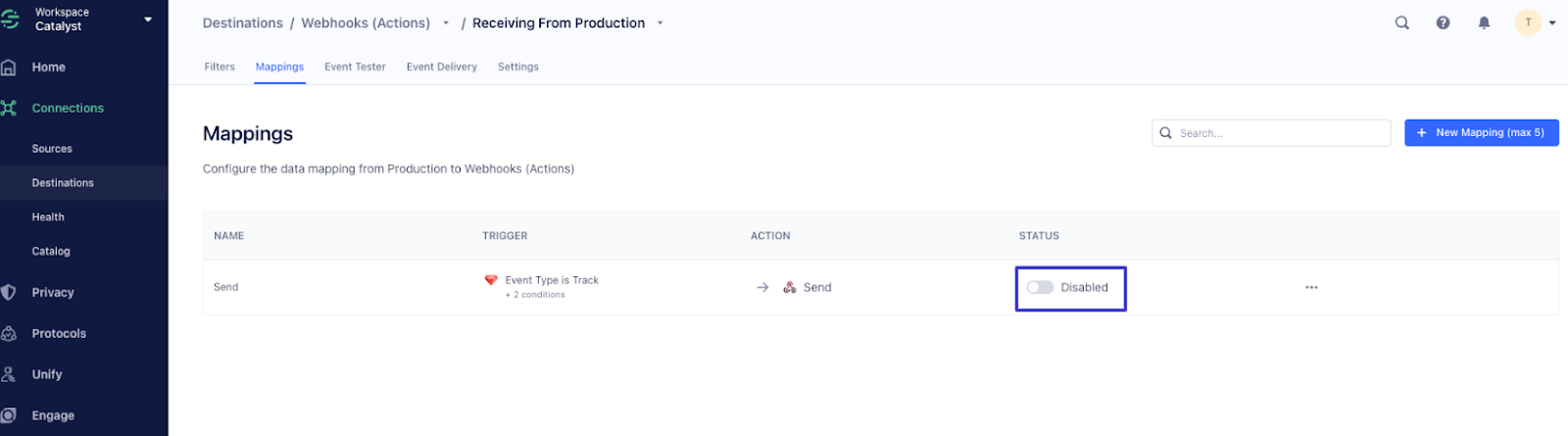Expand the Workspace Catalyst switcher

click(148, 20)
